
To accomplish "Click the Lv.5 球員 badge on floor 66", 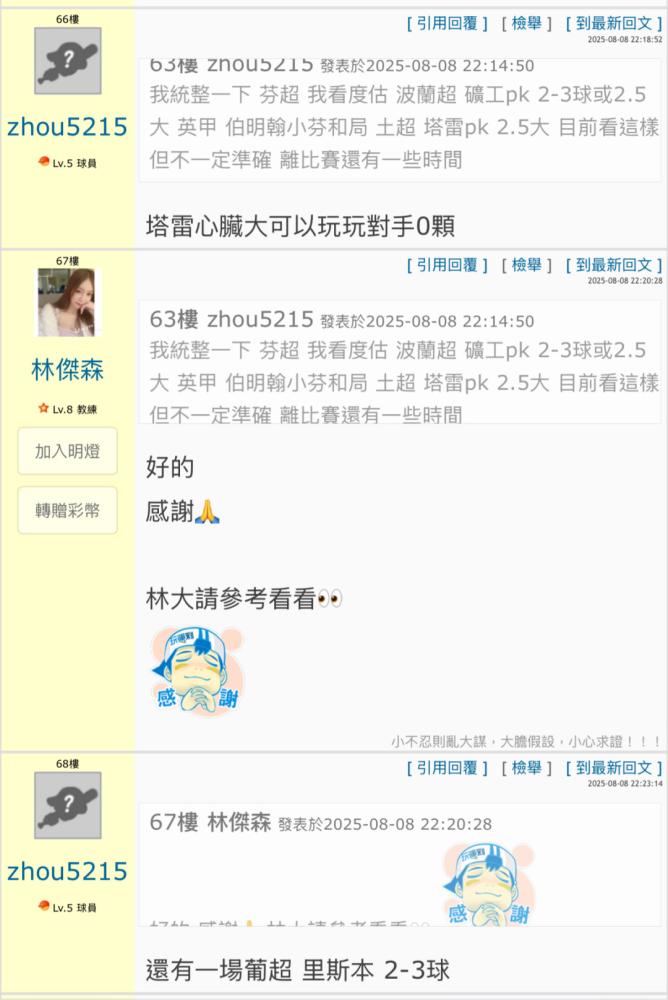I will [x=67, y=163].
